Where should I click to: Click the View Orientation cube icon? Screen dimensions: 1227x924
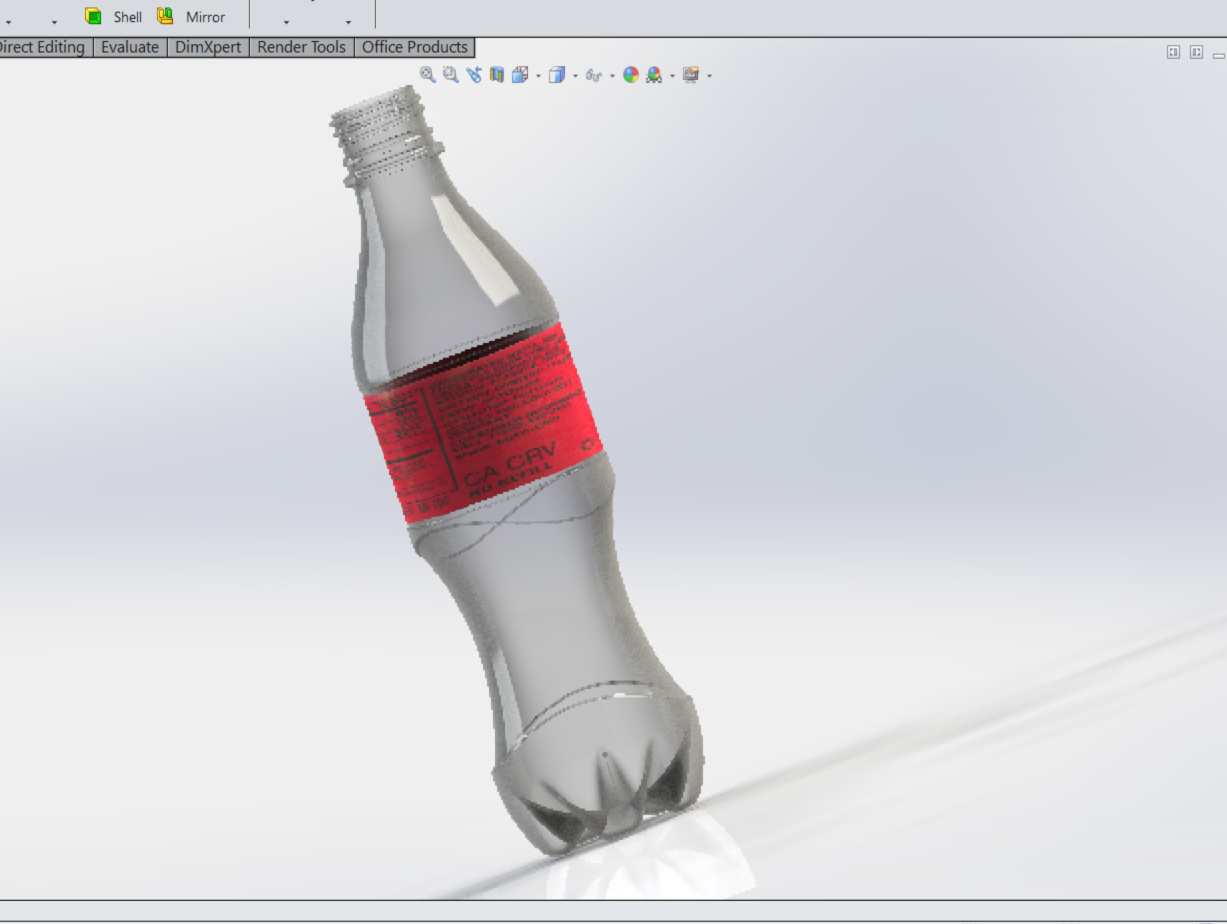520,75
